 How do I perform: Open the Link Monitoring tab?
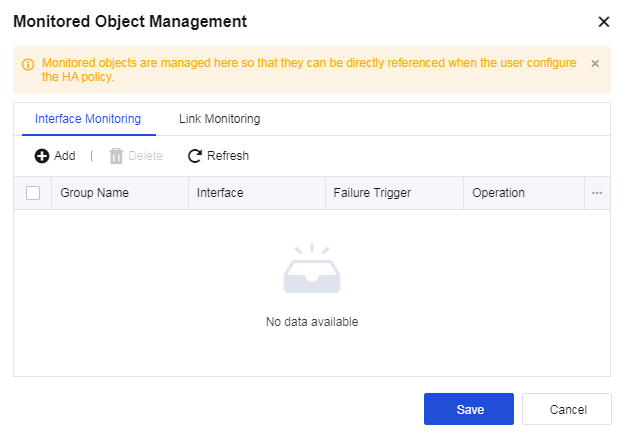[219, 119]
